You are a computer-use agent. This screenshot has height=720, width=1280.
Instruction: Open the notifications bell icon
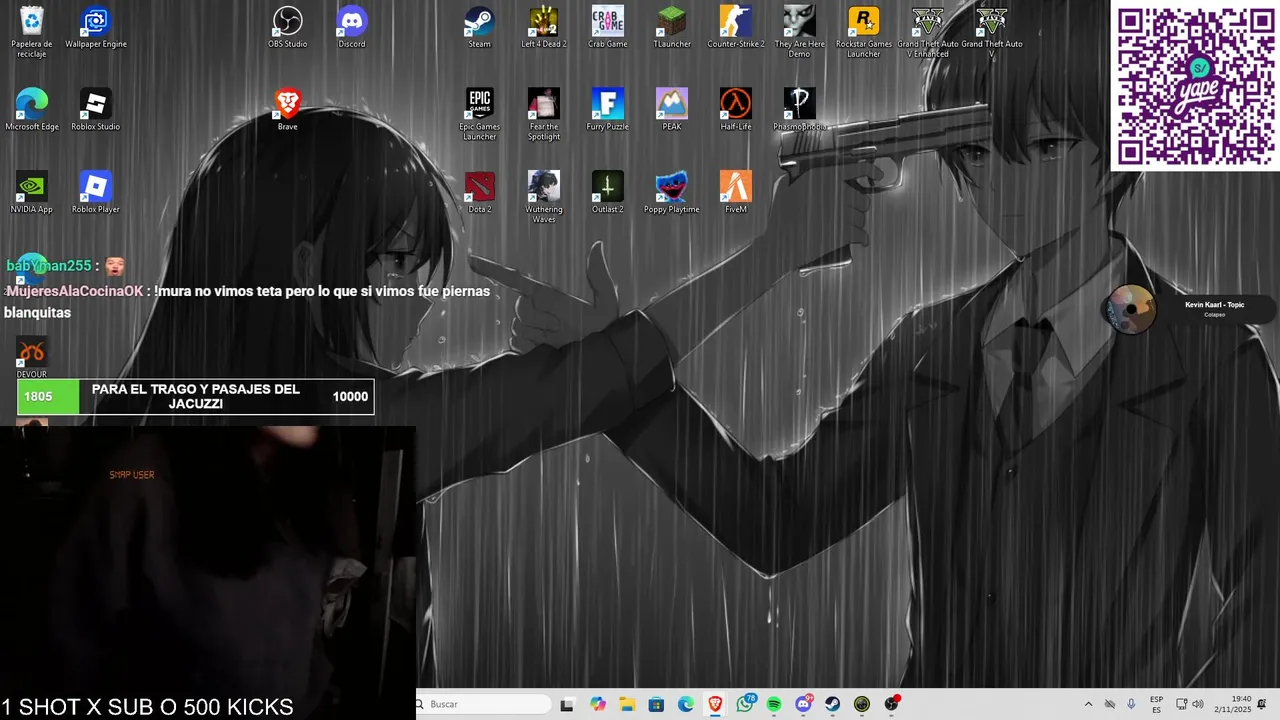pyautogui.click(x=1262, y=704)
